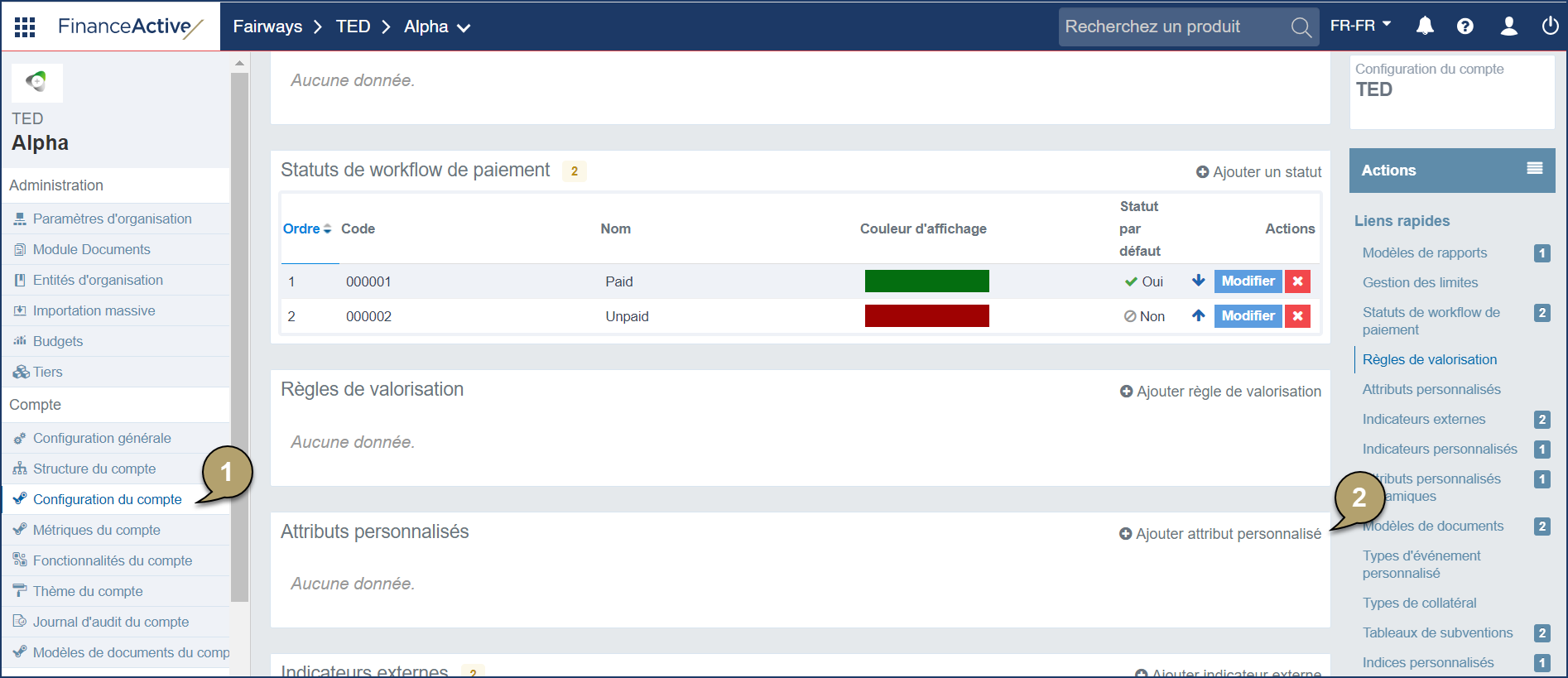This screenshot has height=678, width=1568.
Task: Go to Modèles de documents quick link
Action: point(1433,526)
